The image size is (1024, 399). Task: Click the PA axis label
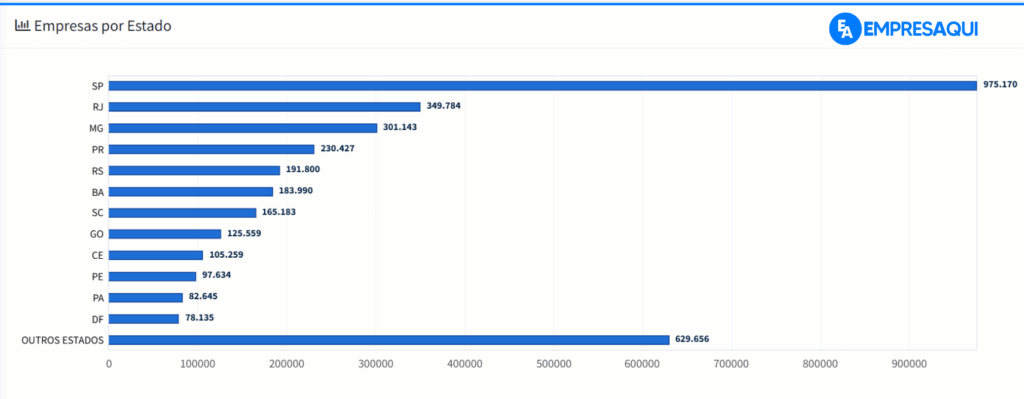(97, 298)
